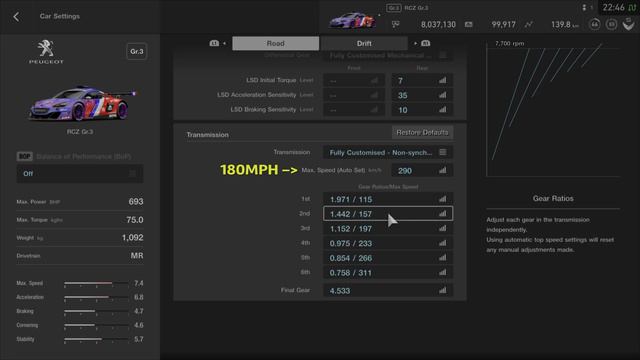The width and height of the screenshot is (640, 360).
Task: Click the Cornering rating bar
Action: coord(96,325)
